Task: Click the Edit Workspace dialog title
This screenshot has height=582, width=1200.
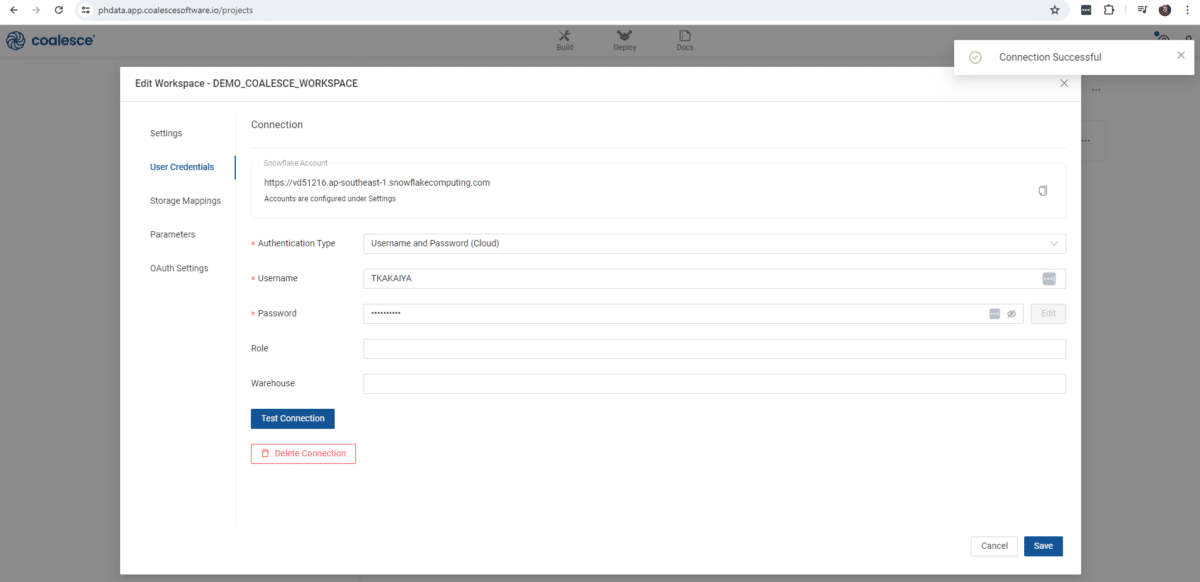Action: click(x=246, y=83)
